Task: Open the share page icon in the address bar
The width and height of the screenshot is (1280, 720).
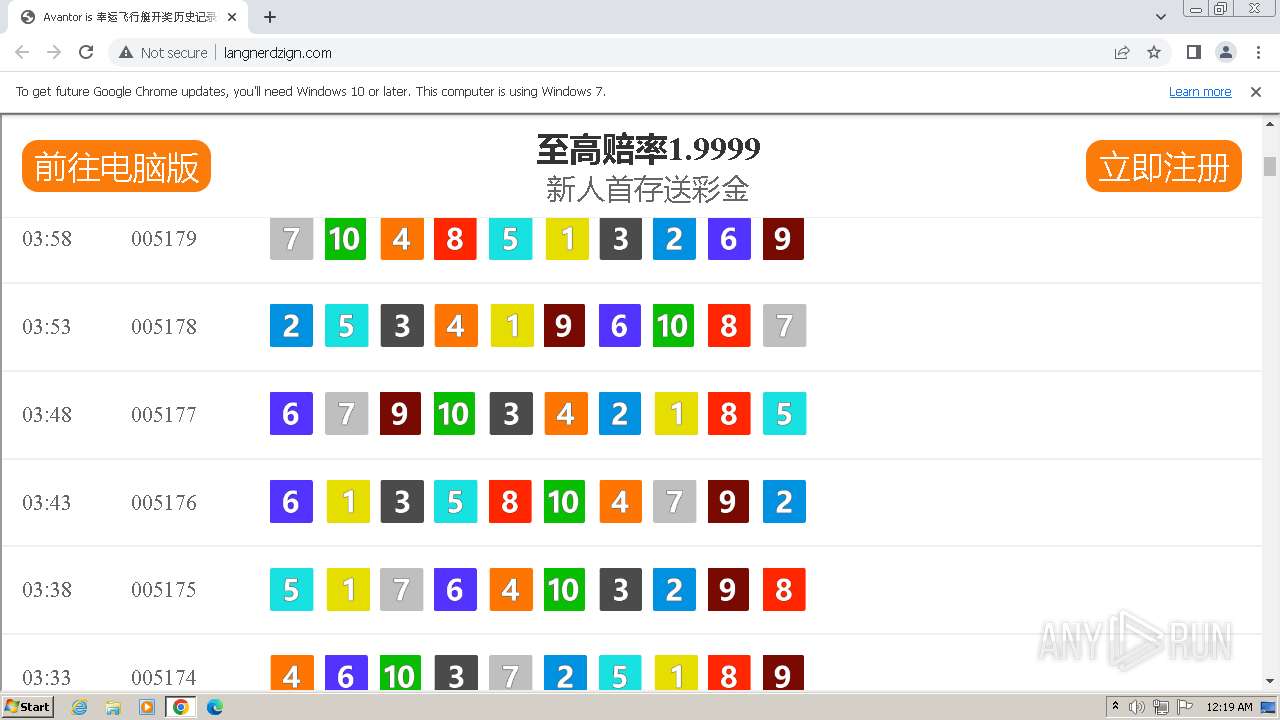Action: coord(1122,53)
